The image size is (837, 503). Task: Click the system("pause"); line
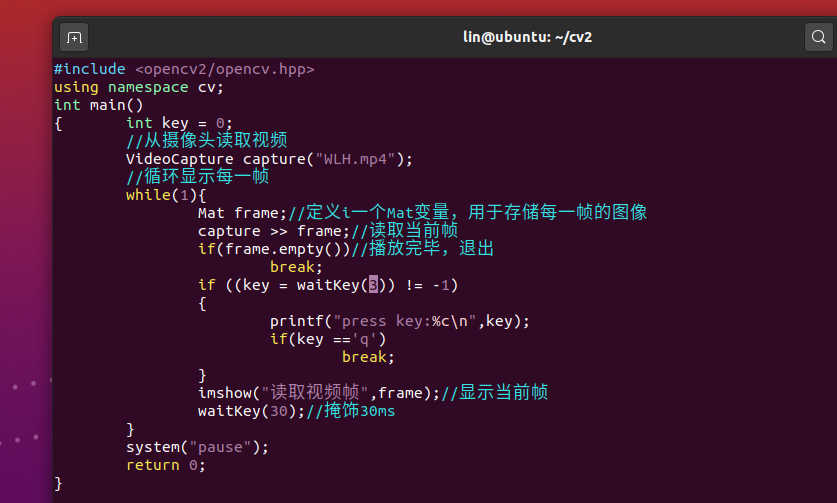[x=198, y=447]
